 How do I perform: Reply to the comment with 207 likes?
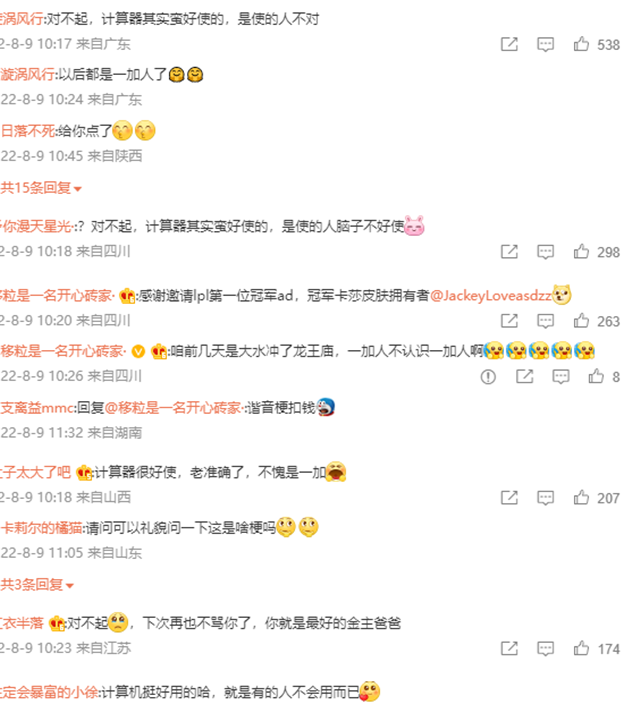545,498
